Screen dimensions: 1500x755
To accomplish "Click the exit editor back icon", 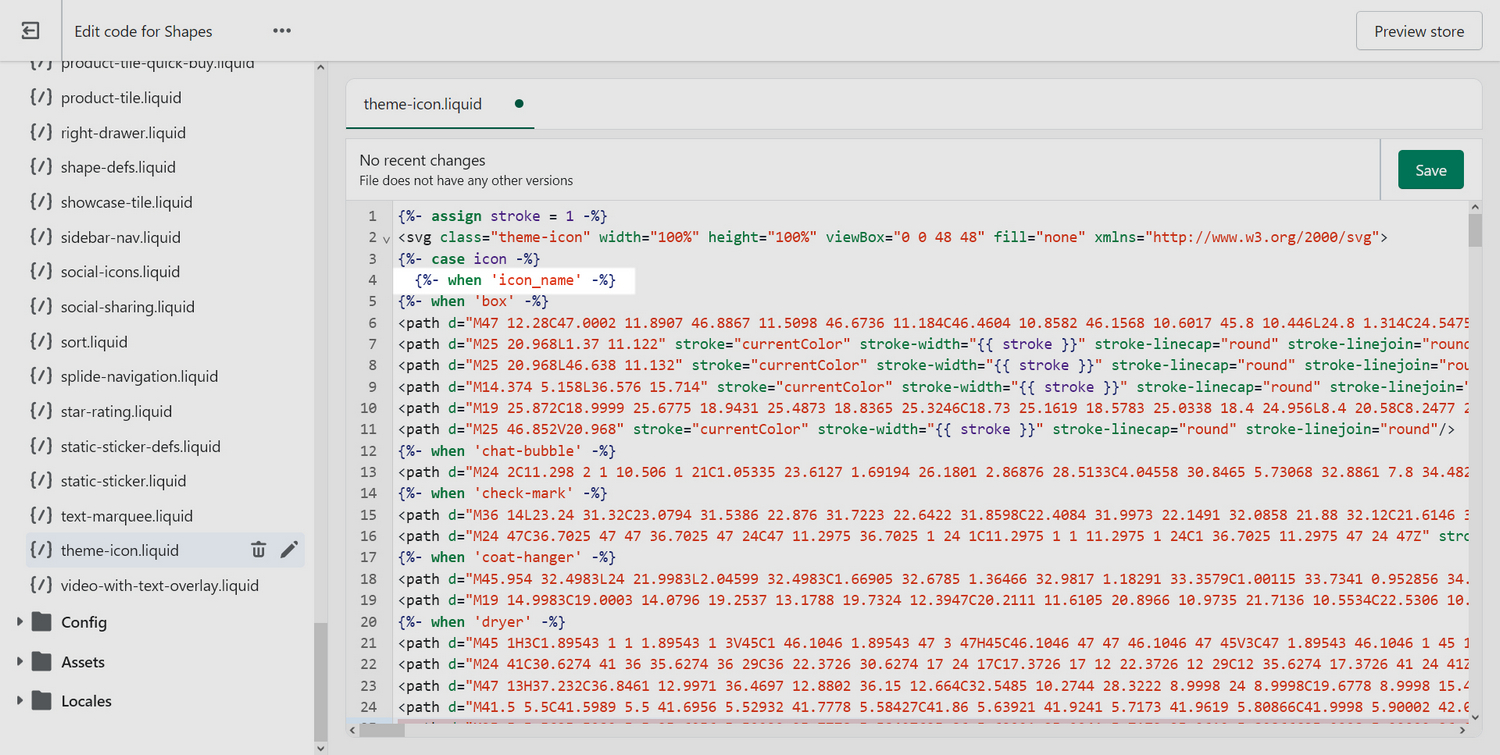I will (31, 31).
